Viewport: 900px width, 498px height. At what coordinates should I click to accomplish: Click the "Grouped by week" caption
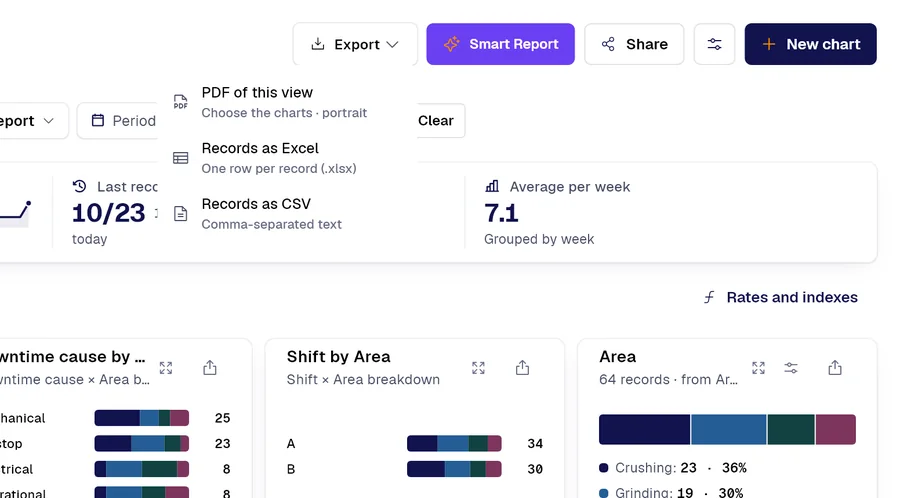(x=539, y=239)
